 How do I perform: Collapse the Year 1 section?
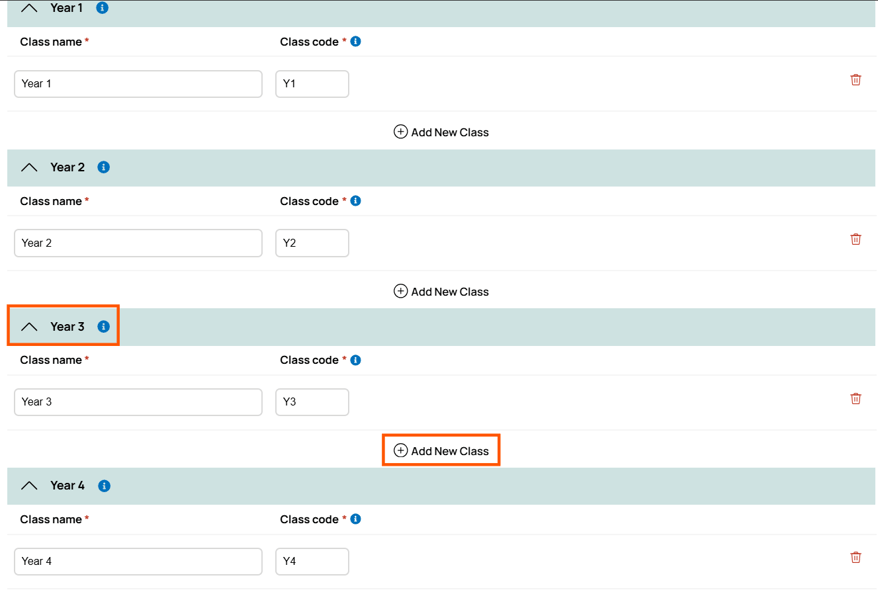pyautogui.click(x=29, y=8)
